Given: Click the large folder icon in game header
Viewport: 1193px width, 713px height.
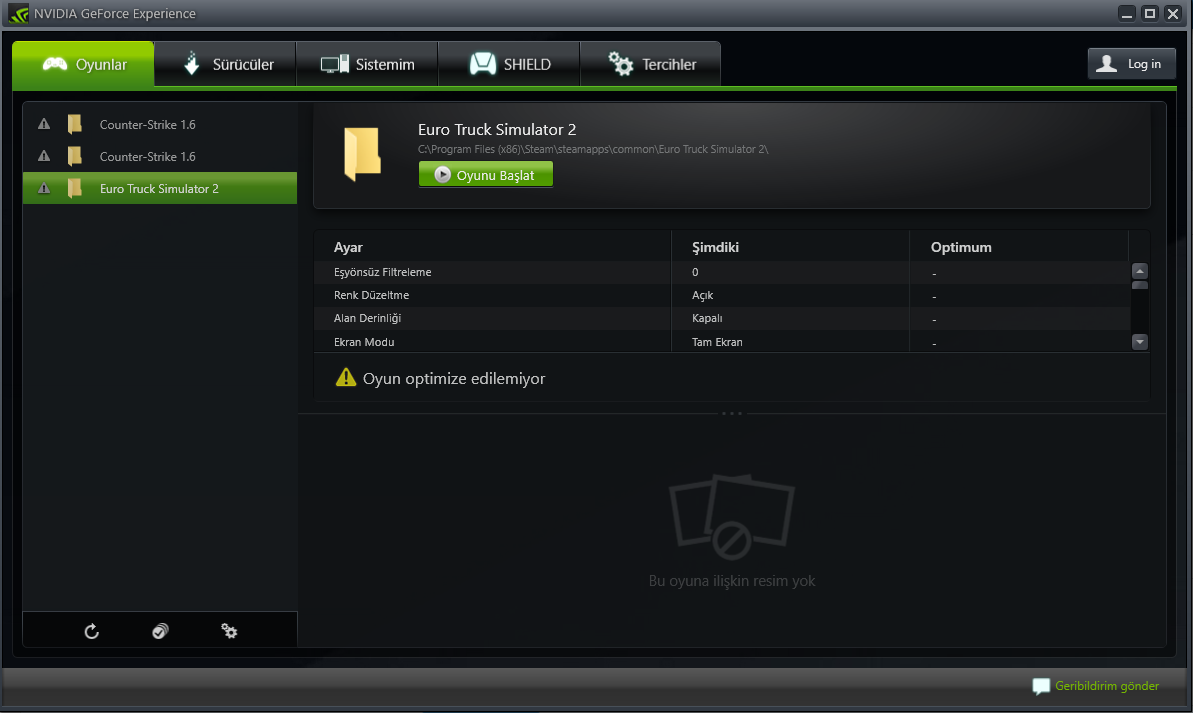Looking at the screenshot, I should pos(362,154).
